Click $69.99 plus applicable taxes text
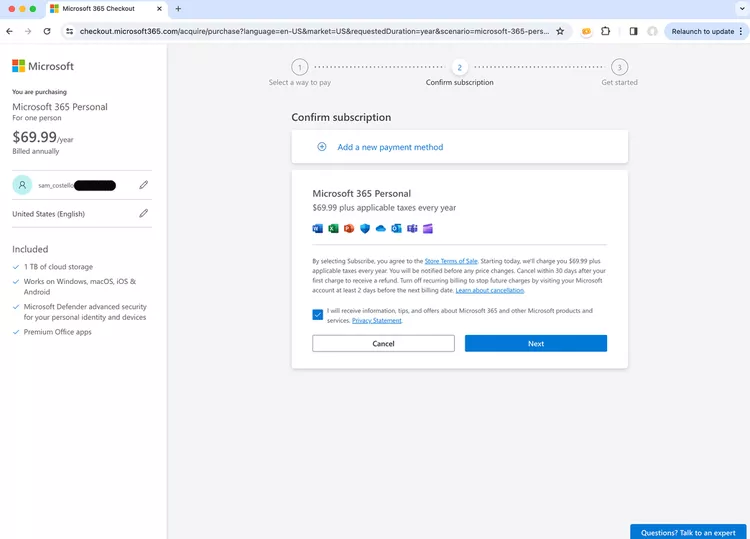The width and height of the screenshot is (750, 539). 384,208
